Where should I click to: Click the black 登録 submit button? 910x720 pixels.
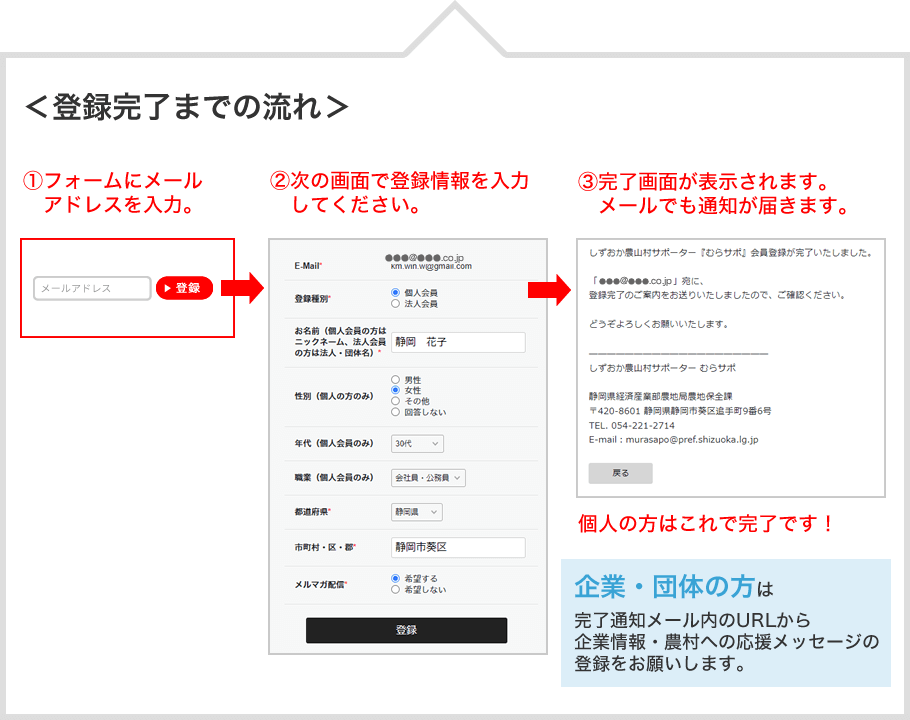click(406, 630)
